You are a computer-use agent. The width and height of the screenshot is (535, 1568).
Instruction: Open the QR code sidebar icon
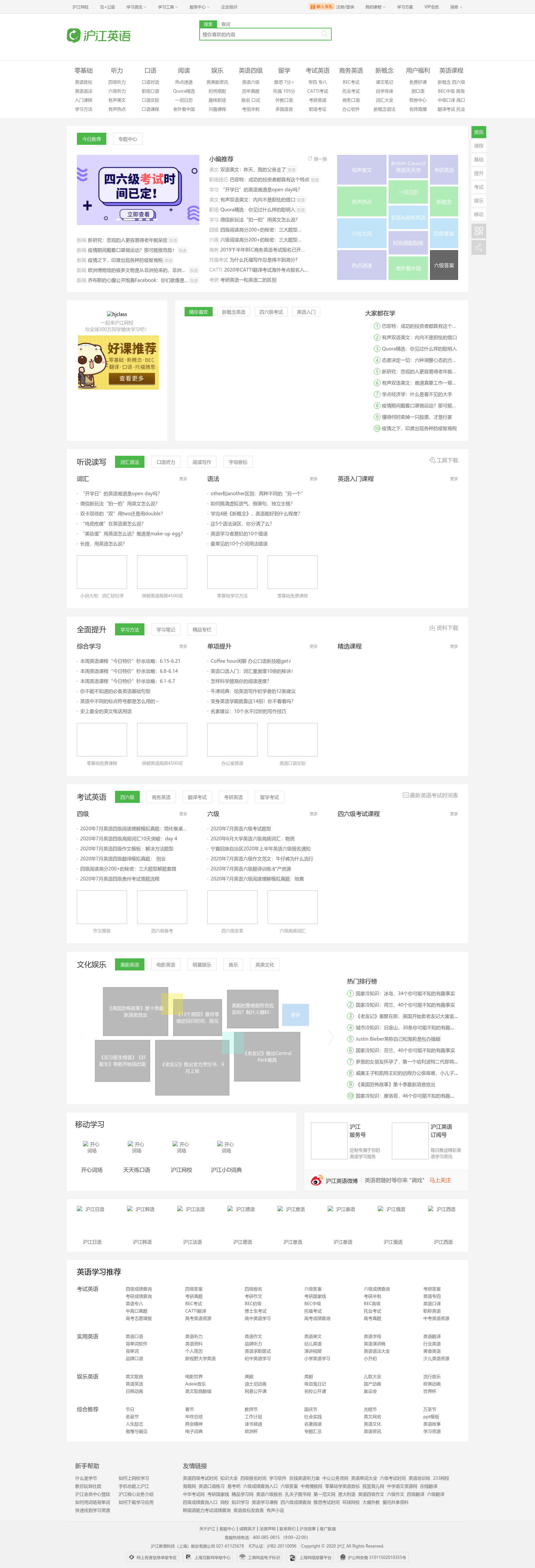pos(478,231)
